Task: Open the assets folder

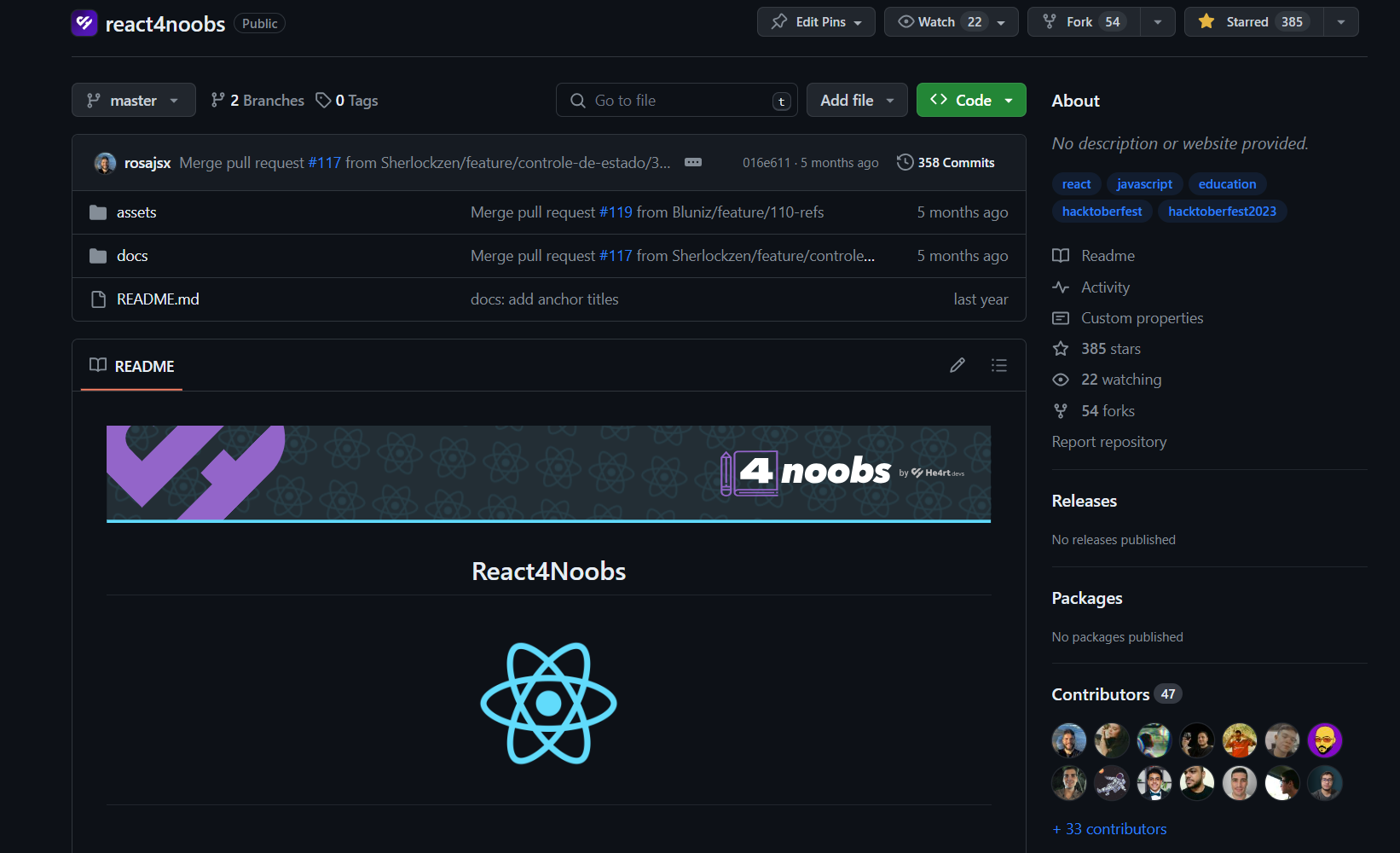Action: 136,212
